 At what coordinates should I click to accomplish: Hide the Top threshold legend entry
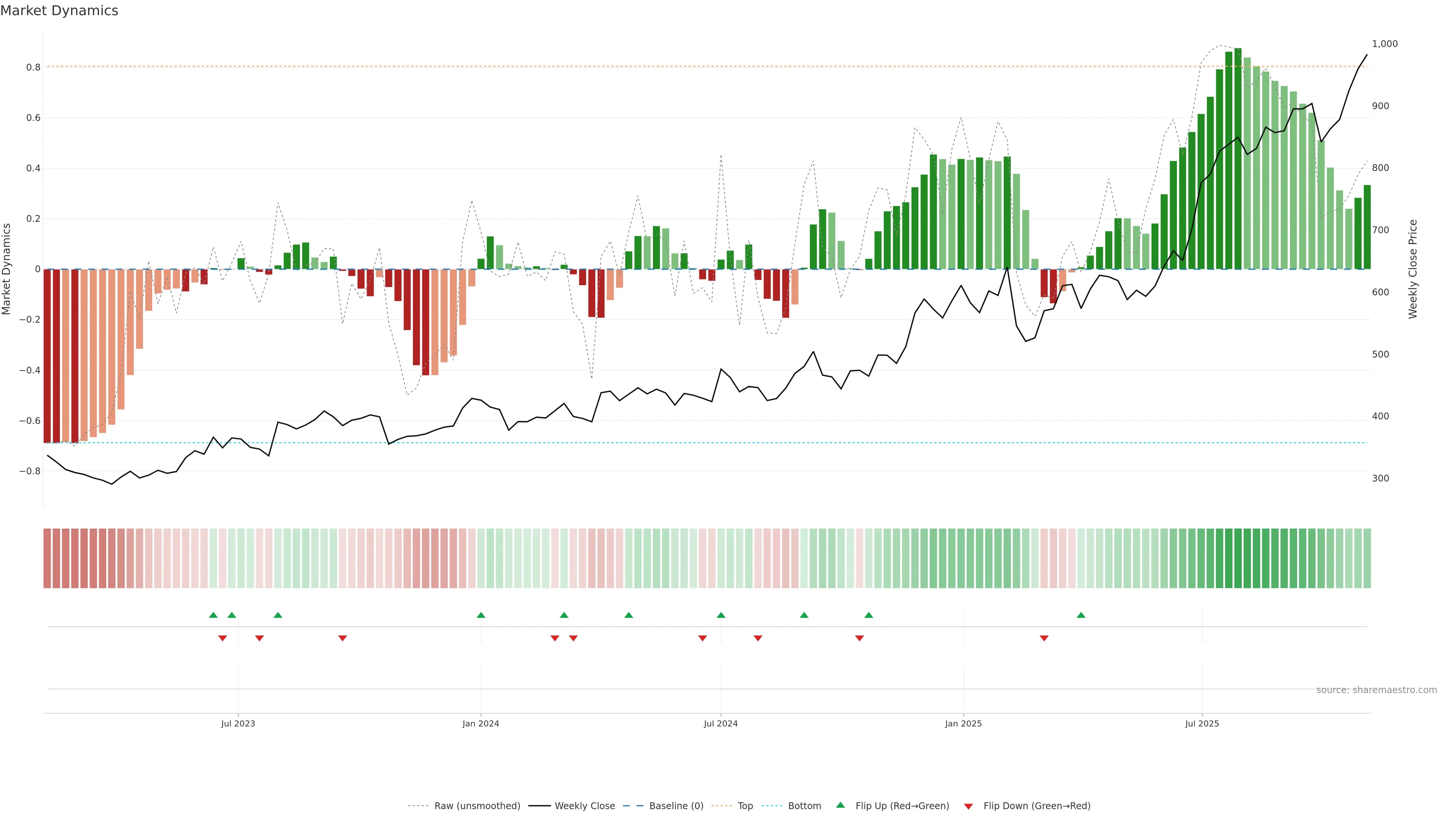745,806
